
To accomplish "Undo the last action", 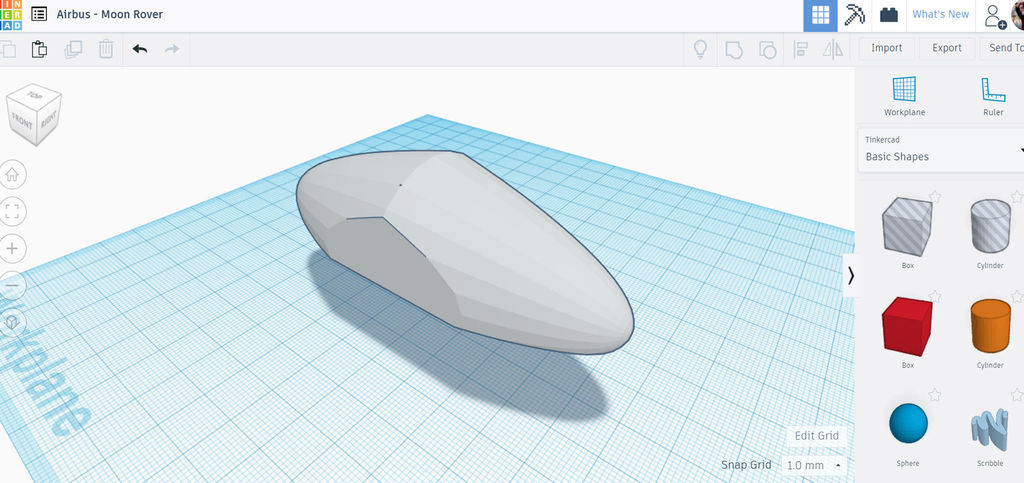I will pos(140,49).
